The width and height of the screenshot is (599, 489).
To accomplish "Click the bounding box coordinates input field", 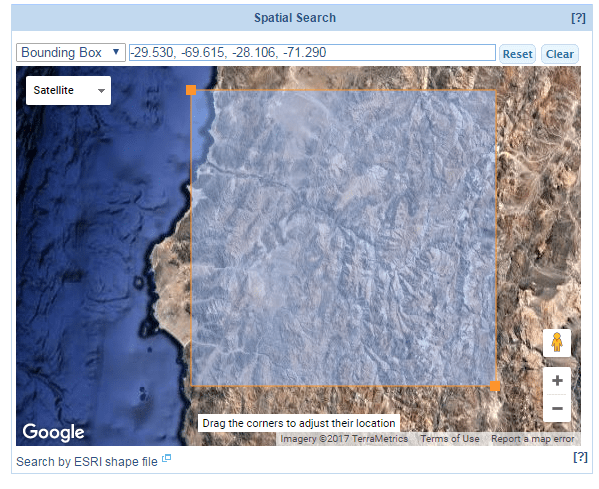I will coord(312,52).
